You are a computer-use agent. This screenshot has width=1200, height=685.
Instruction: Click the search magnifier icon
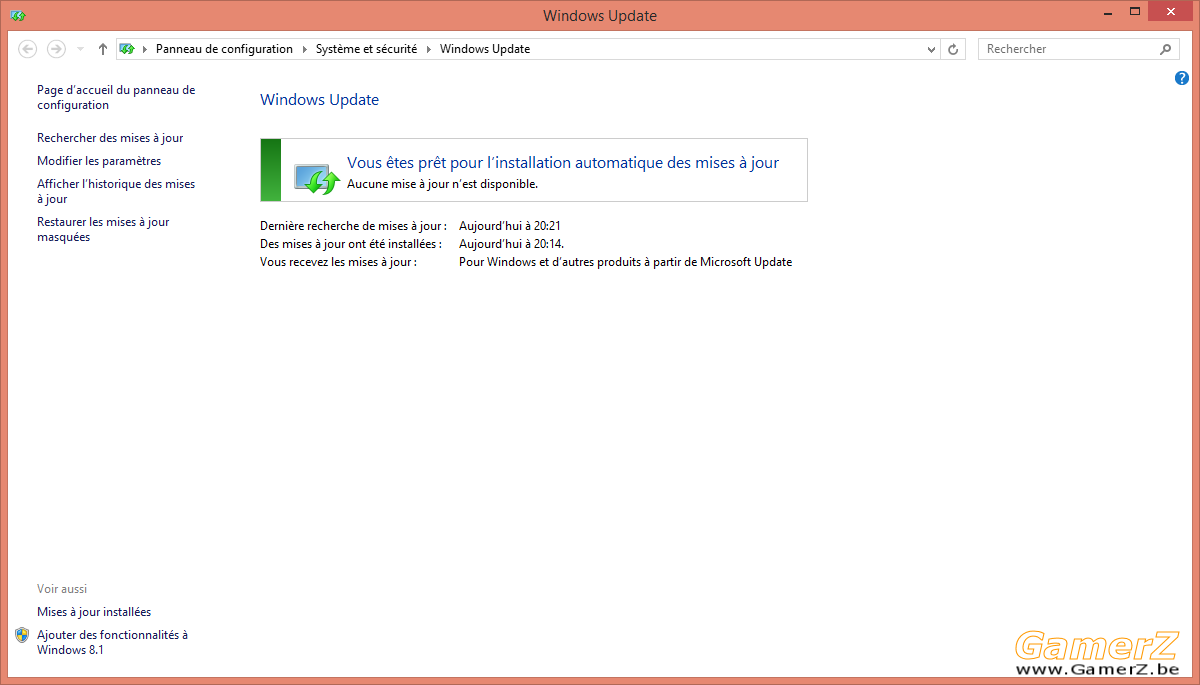pos(1165,49)
